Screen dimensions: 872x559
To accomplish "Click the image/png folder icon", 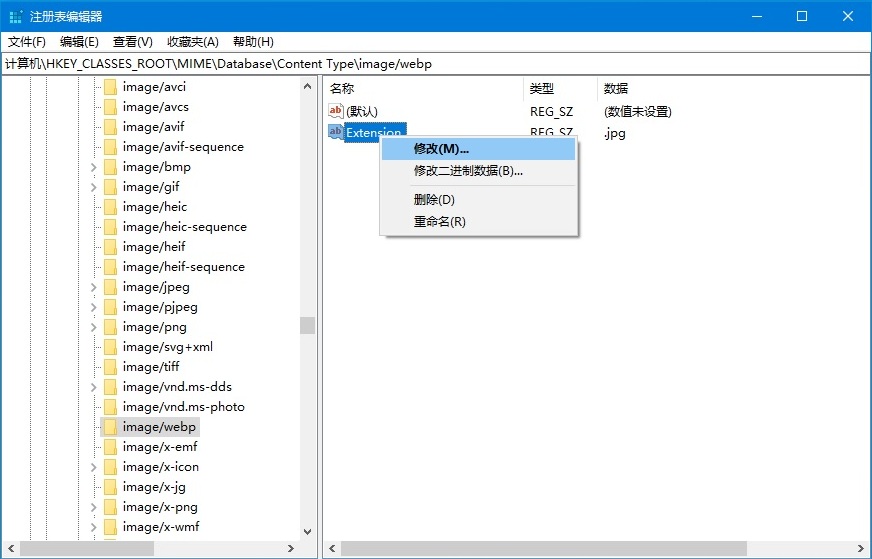I will tap(110, 327).
